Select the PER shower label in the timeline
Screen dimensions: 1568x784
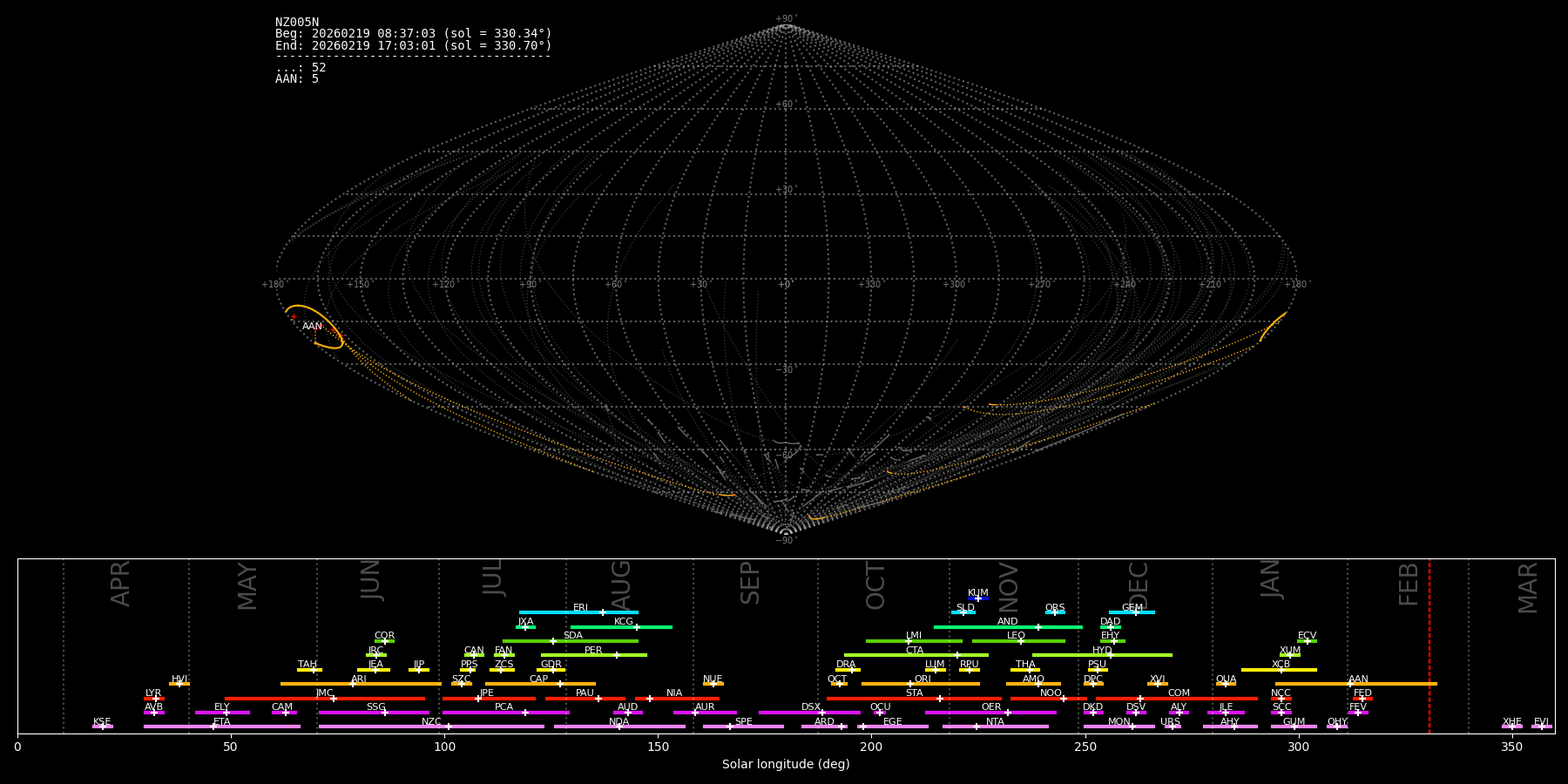pos(593,651)
